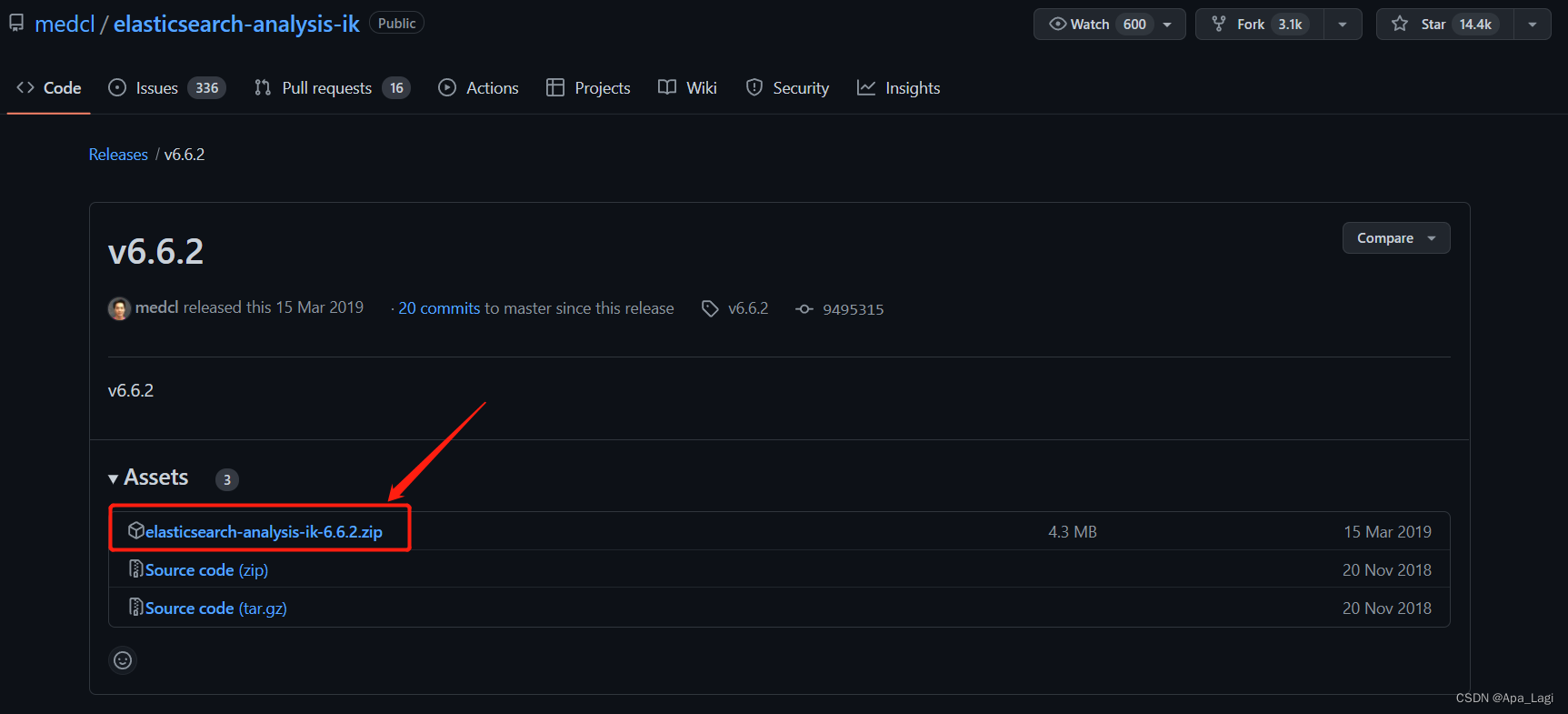
Task: Open the Fork options dropdown arrow
Action: 1343,25
